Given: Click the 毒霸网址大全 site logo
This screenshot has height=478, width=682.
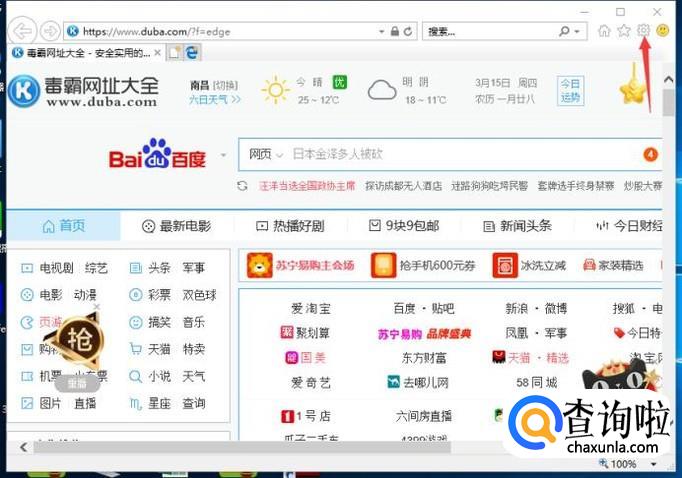Looking at the screenshot, I should [x=84, y=91].
